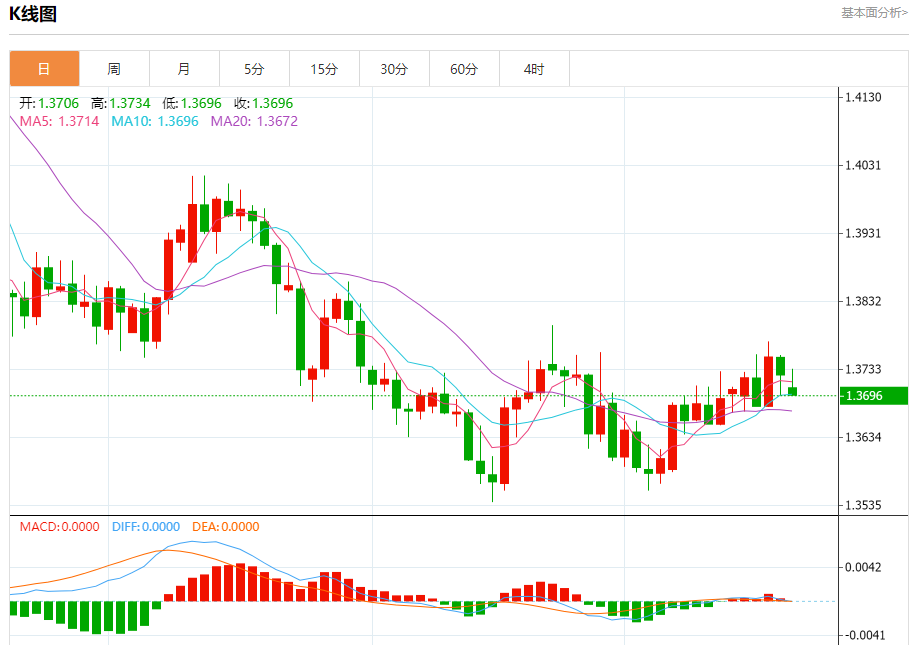Click the last green candlestick on the chart

(x=792, y=391)
